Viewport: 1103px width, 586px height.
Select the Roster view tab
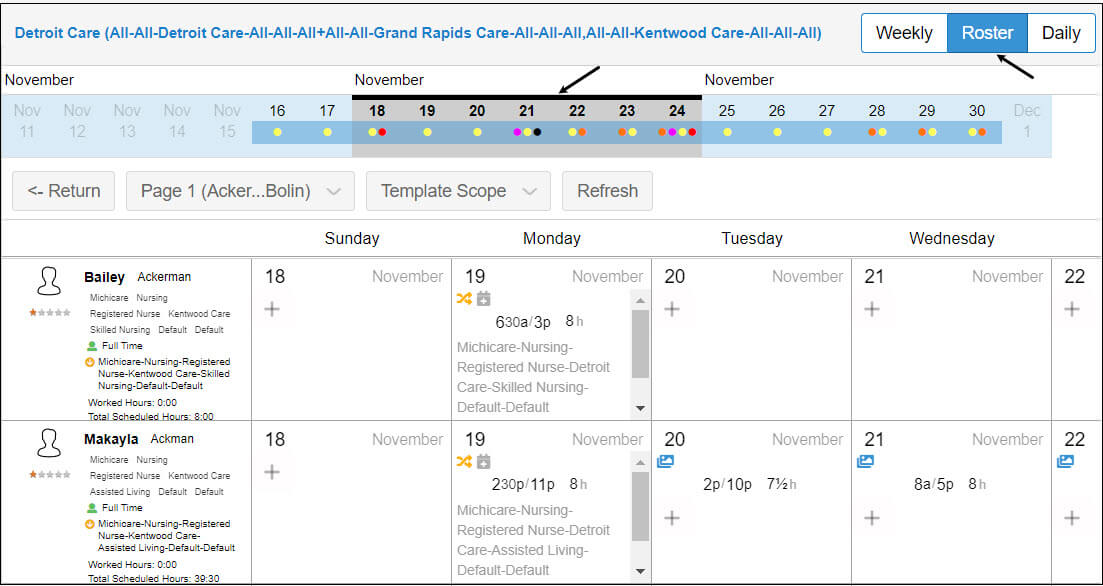point(988,33)
